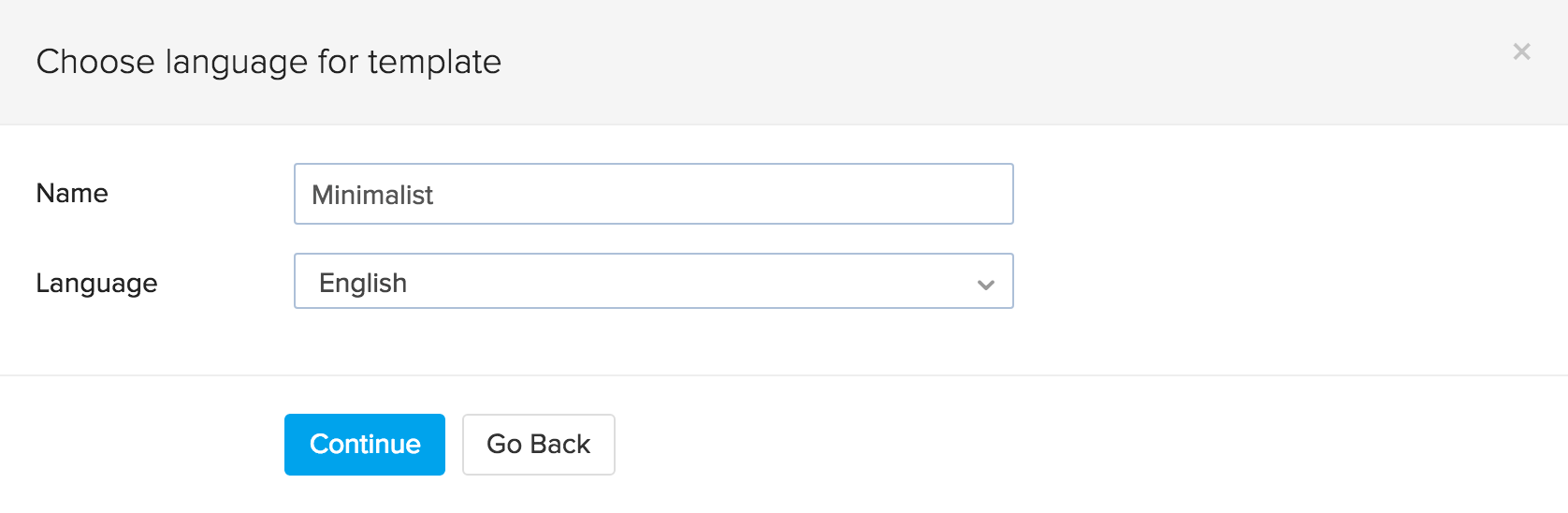Focus the field containing Minimalist

coord(653,194)
